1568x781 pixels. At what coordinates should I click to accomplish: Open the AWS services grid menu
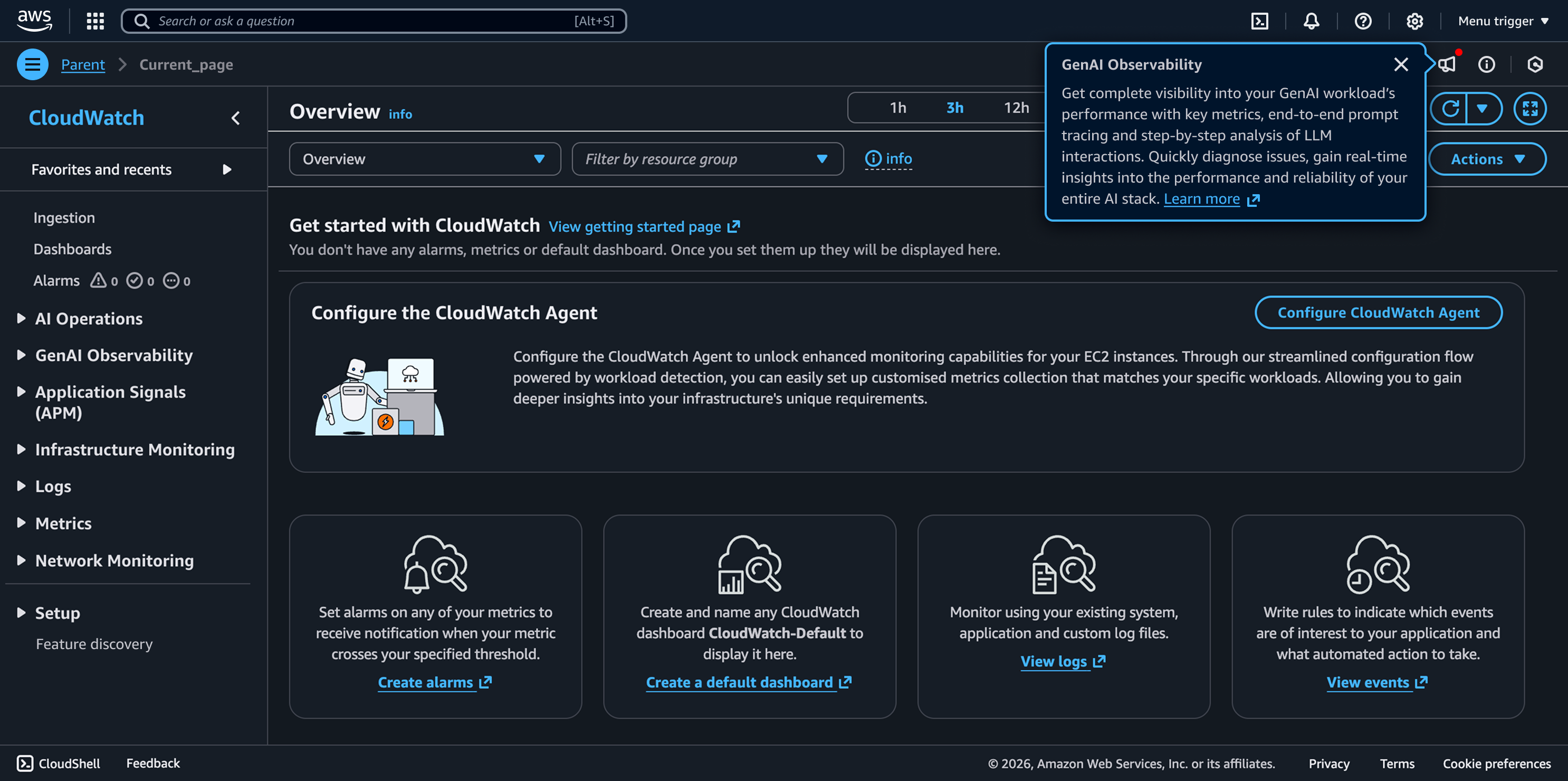click(95, 21)
